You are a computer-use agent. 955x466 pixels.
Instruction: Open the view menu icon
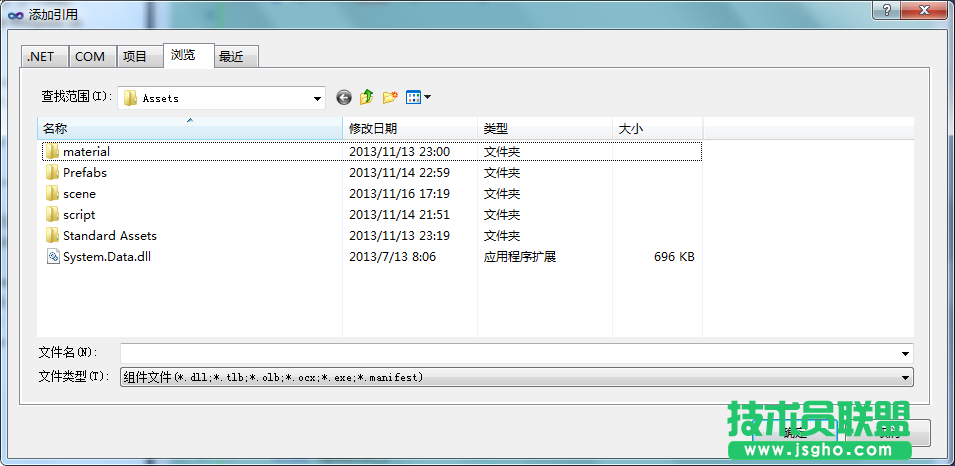point(414,97)
